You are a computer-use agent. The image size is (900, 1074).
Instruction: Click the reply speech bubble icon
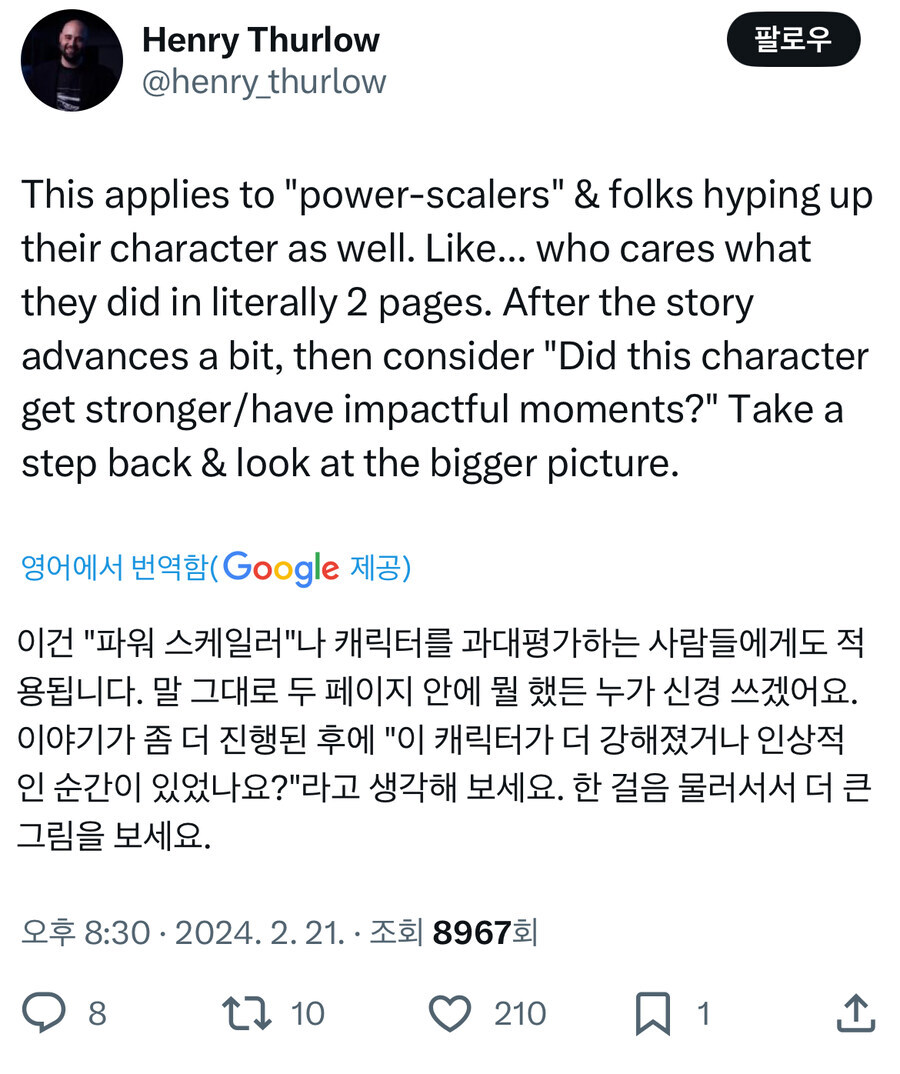(43, 1013)
